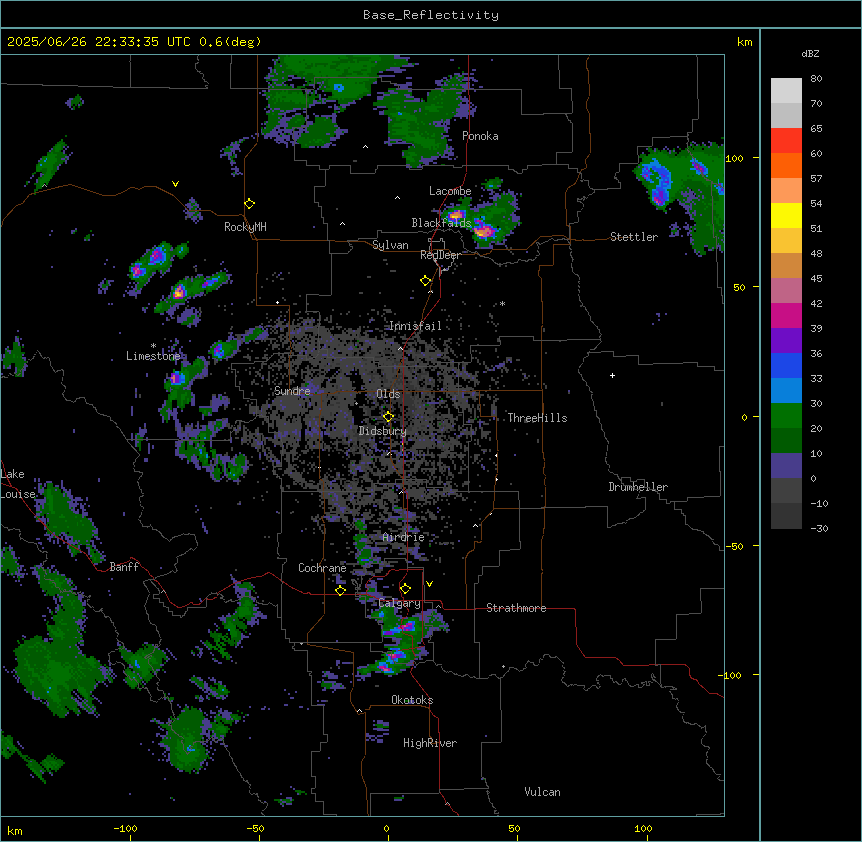Pick the bright yellow 51–54 dBZ swatch
Image resolution: width=862 pixels, height=842 pixels.
tap(786, 215)
